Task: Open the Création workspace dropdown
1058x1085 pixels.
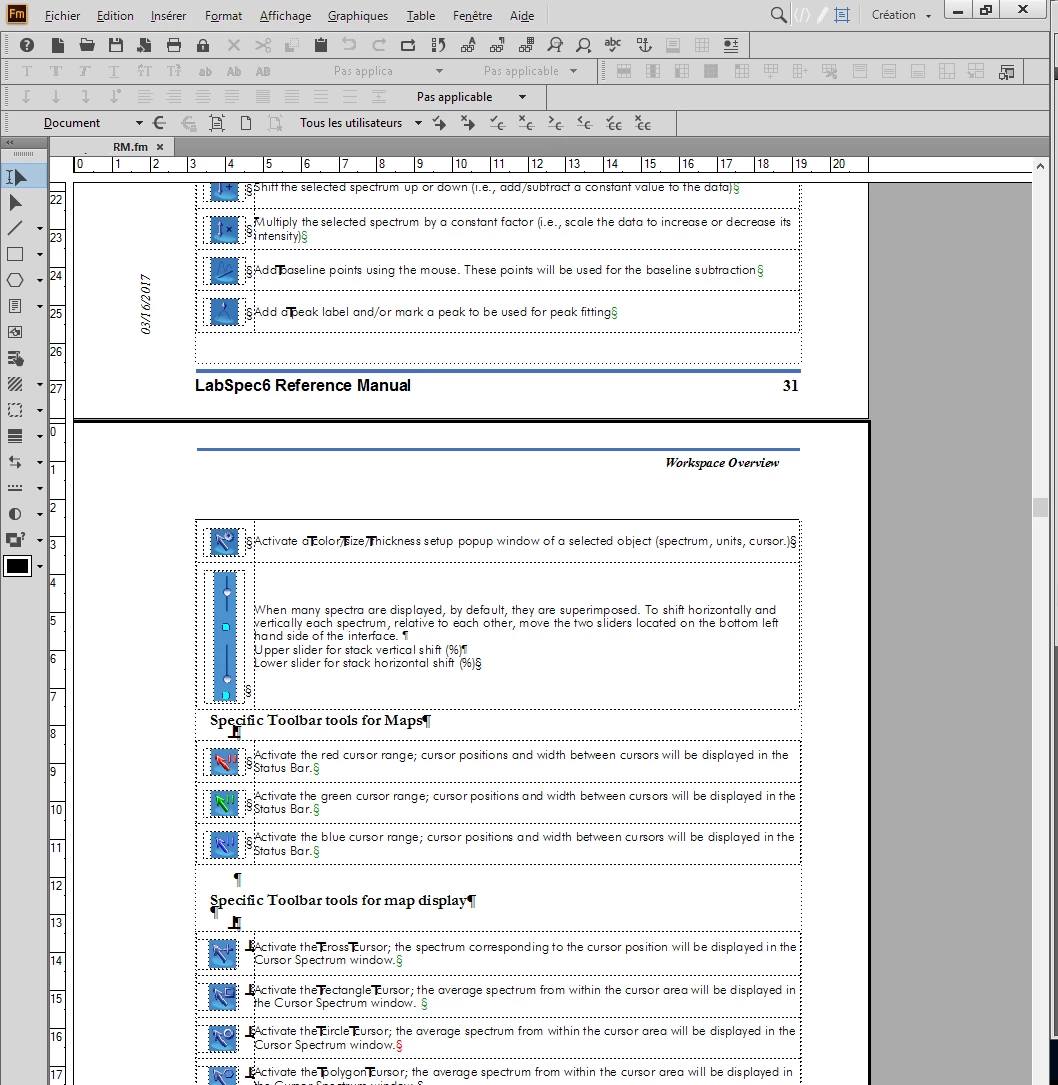Action: pyautogui.click(x=901, y=15)
